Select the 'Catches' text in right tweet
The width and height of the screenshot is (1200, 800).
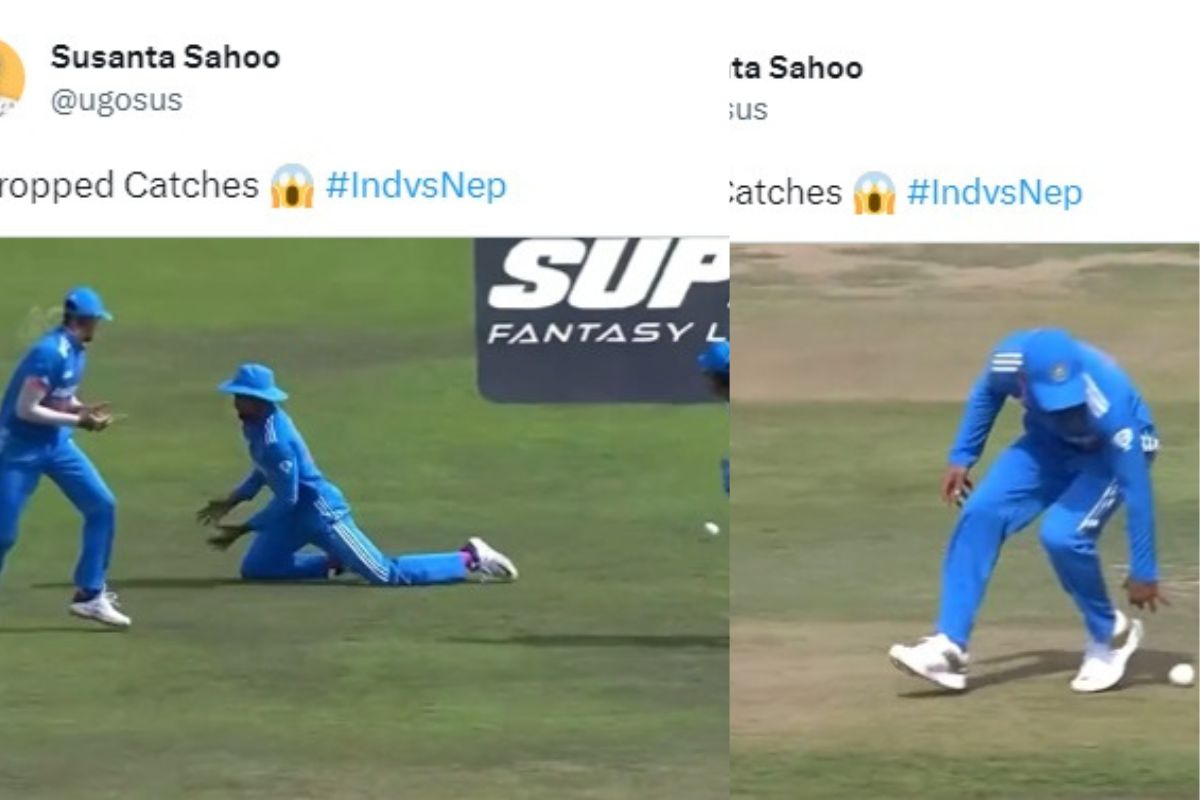786,192
